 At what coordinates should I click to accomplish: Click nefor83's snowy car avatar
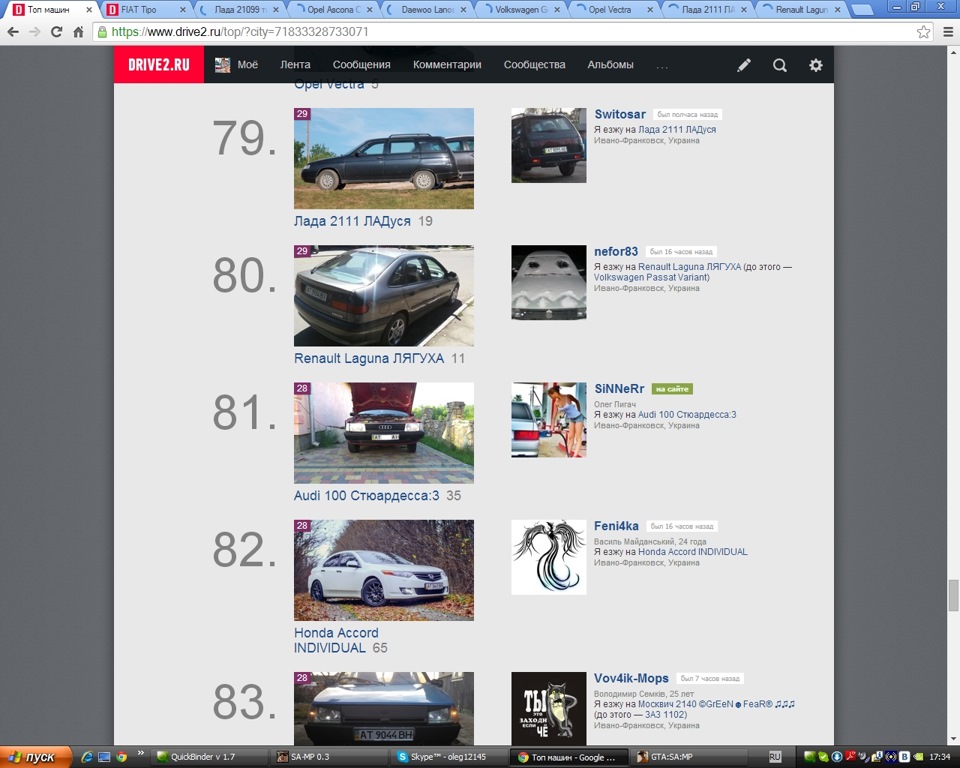(549, 282)
